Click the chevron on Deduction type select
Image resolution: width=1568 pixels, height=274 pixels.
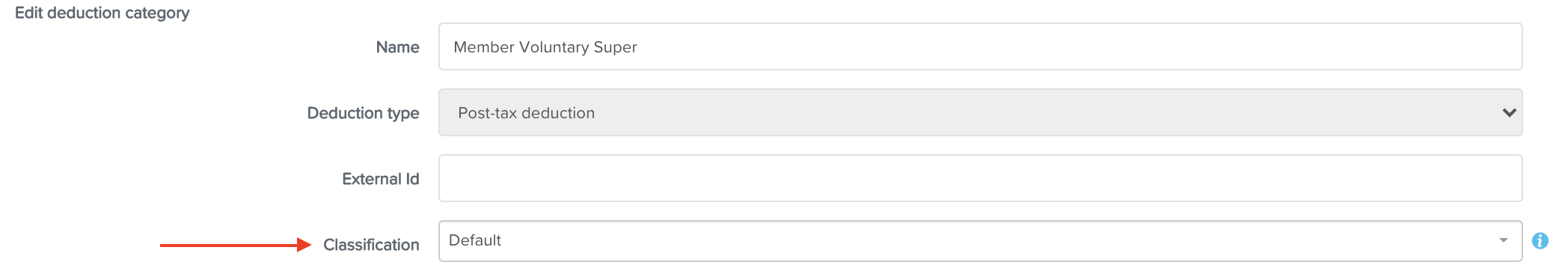pos(1509,113)
